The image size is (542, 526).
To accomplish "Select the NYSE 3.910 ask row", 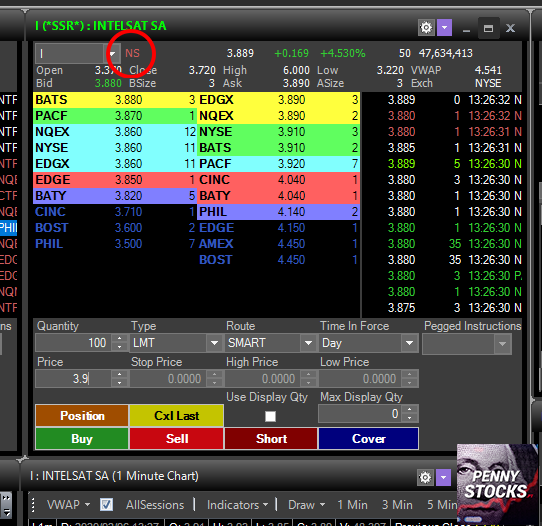I will [279, 132].
